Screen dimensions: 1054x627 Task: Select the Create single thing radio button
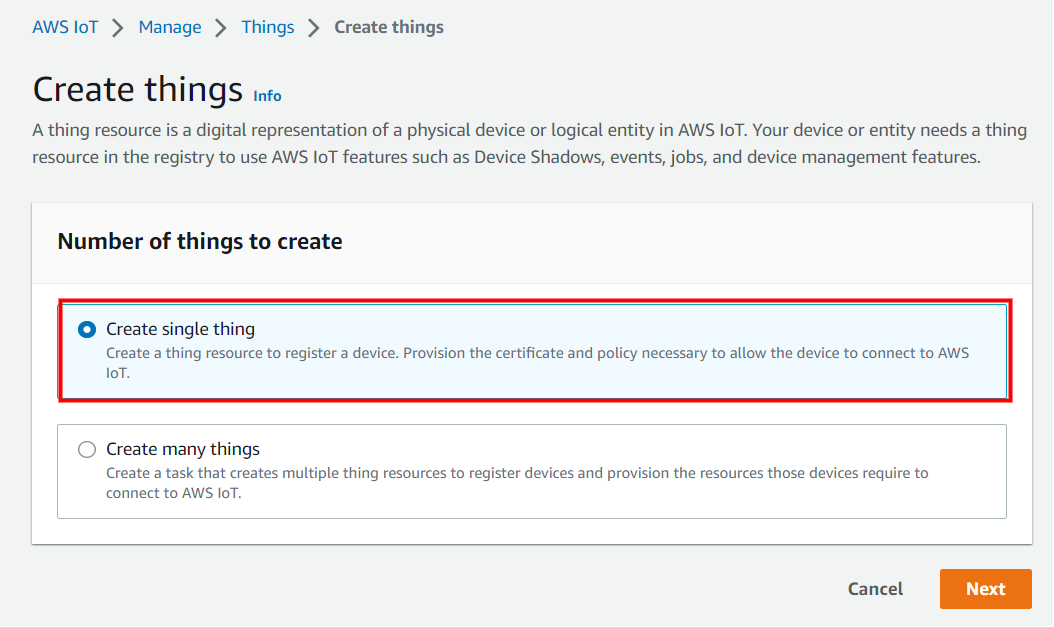87,328
